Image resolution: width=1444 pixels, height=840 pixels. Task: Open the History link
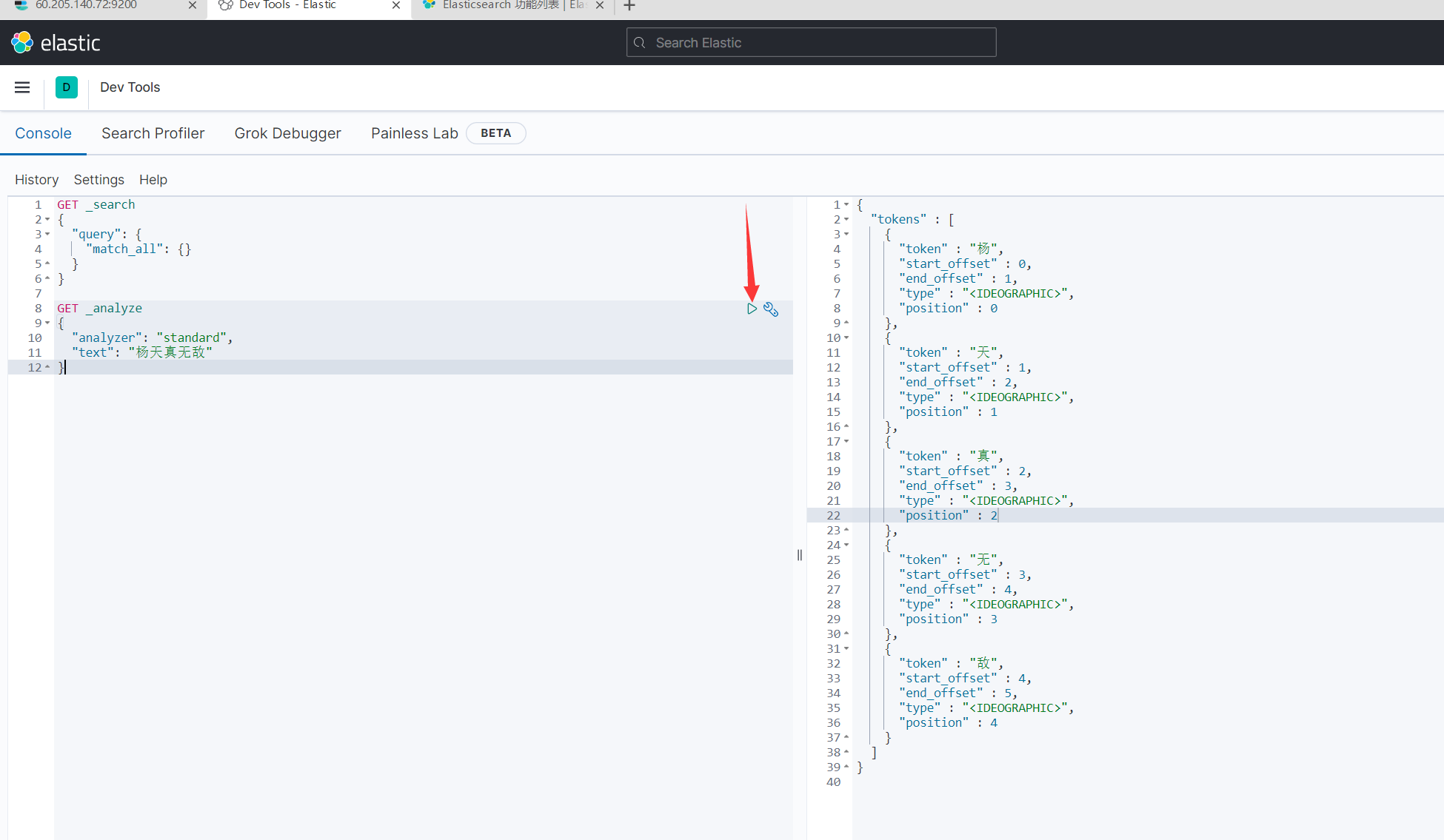click(x=36, y=180)
